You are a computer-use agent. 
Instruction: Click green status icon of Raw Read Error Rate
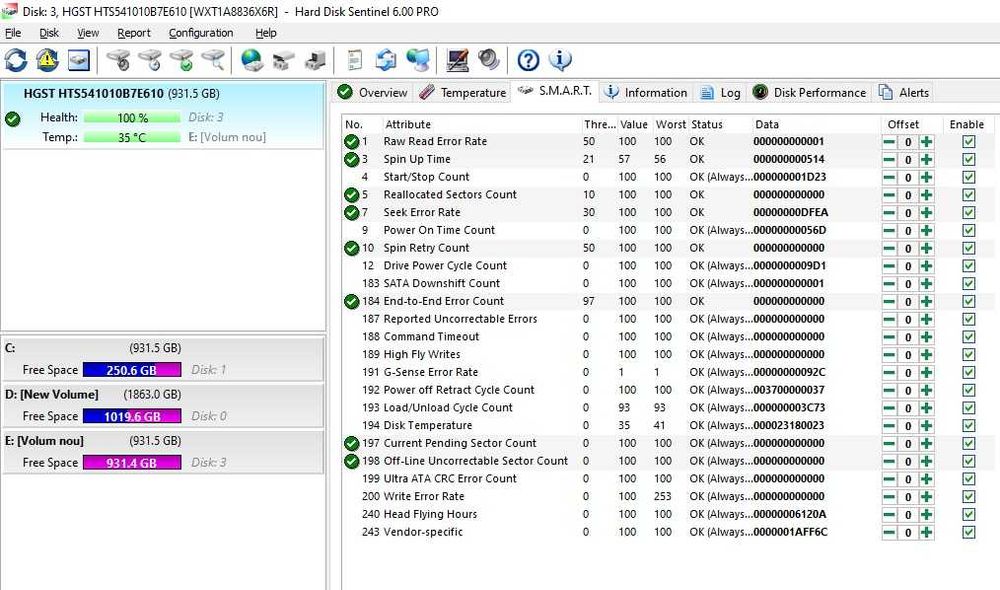point(351,142)
